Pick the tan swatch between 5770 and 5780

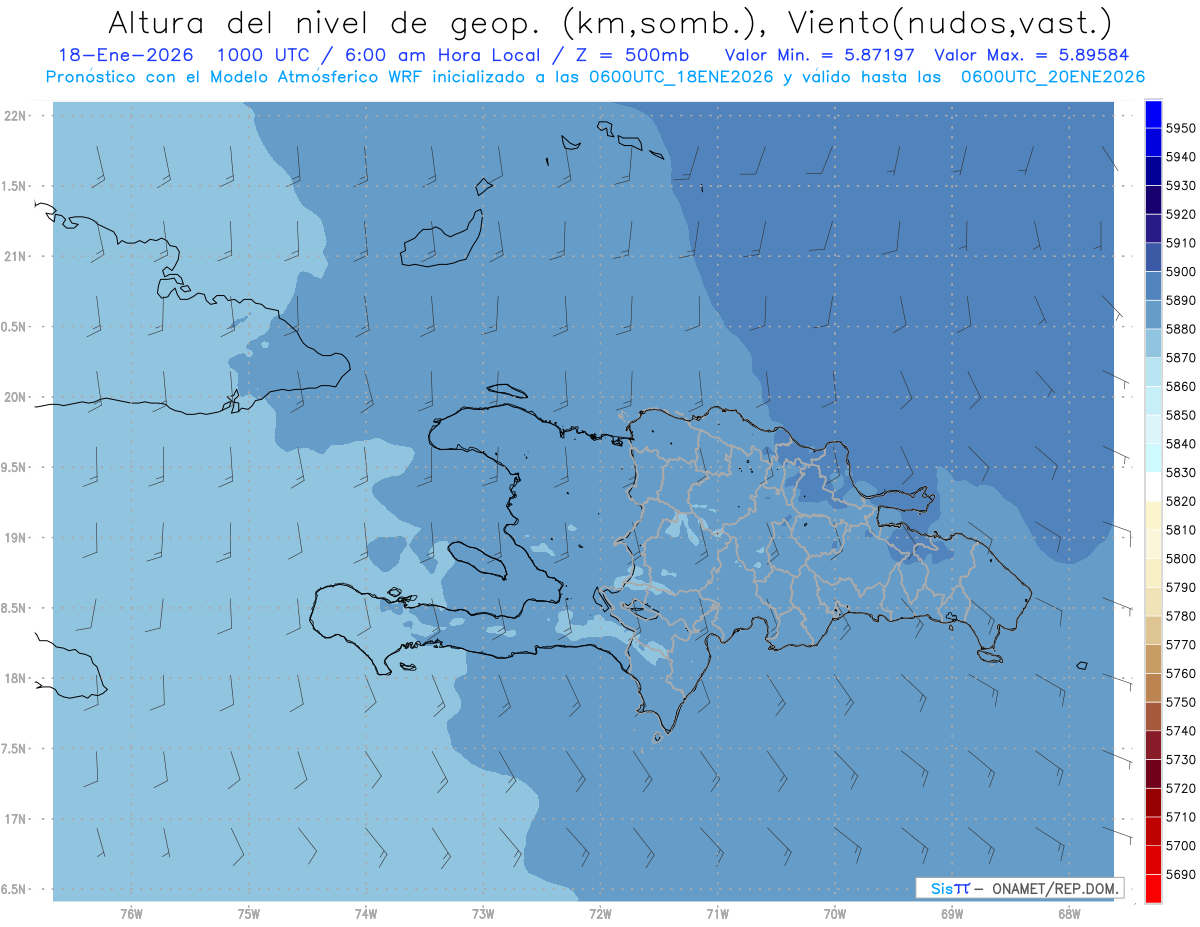pyautogui.click(x=1153, y=630)
